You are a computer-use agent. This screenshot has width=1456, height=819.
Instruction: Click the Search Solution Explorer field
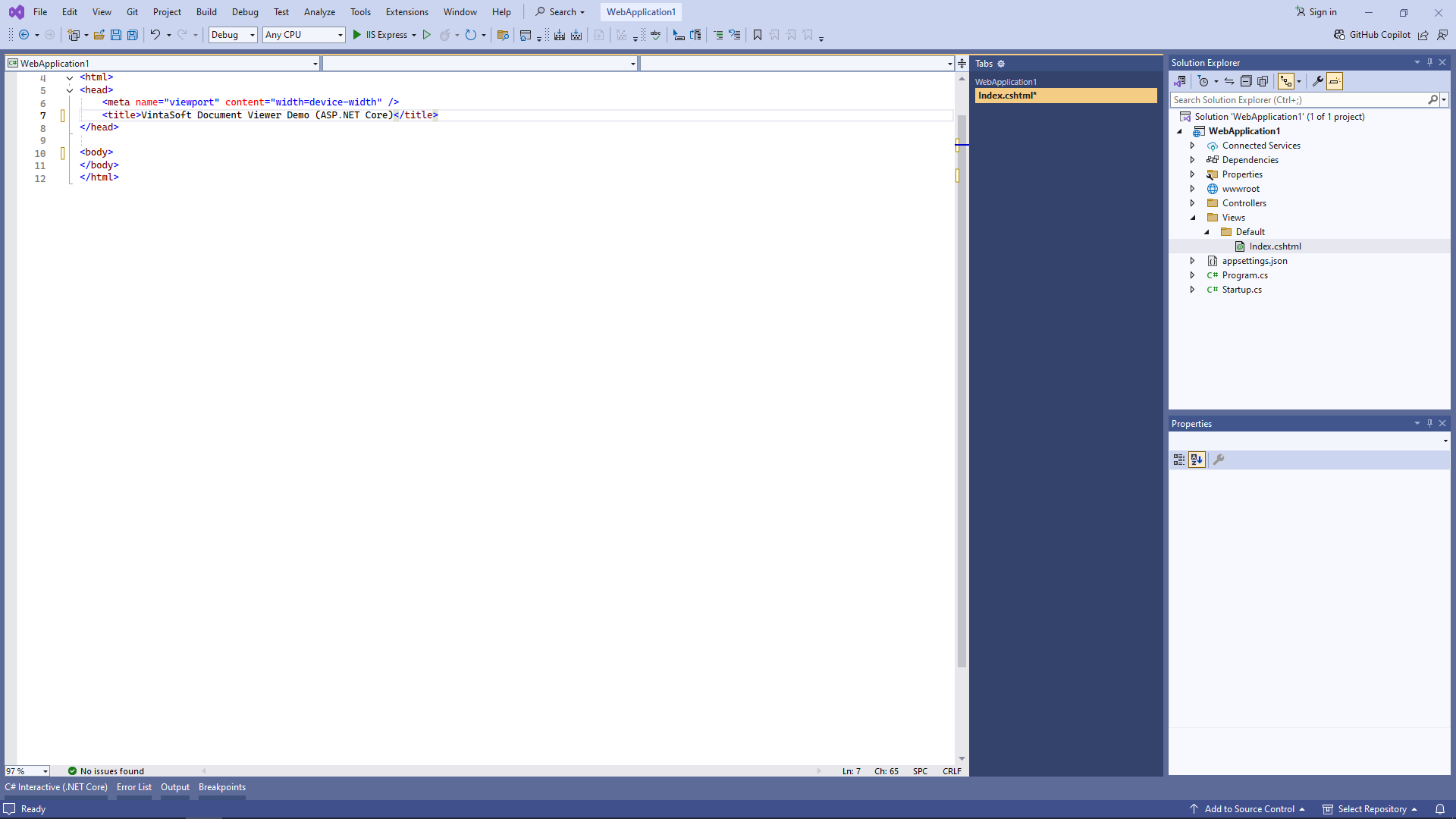[1298, 100]
